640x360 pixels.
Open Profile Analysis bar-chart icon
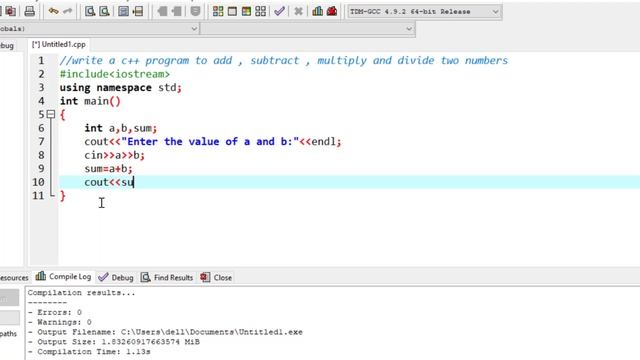click(x=318, y=11)
